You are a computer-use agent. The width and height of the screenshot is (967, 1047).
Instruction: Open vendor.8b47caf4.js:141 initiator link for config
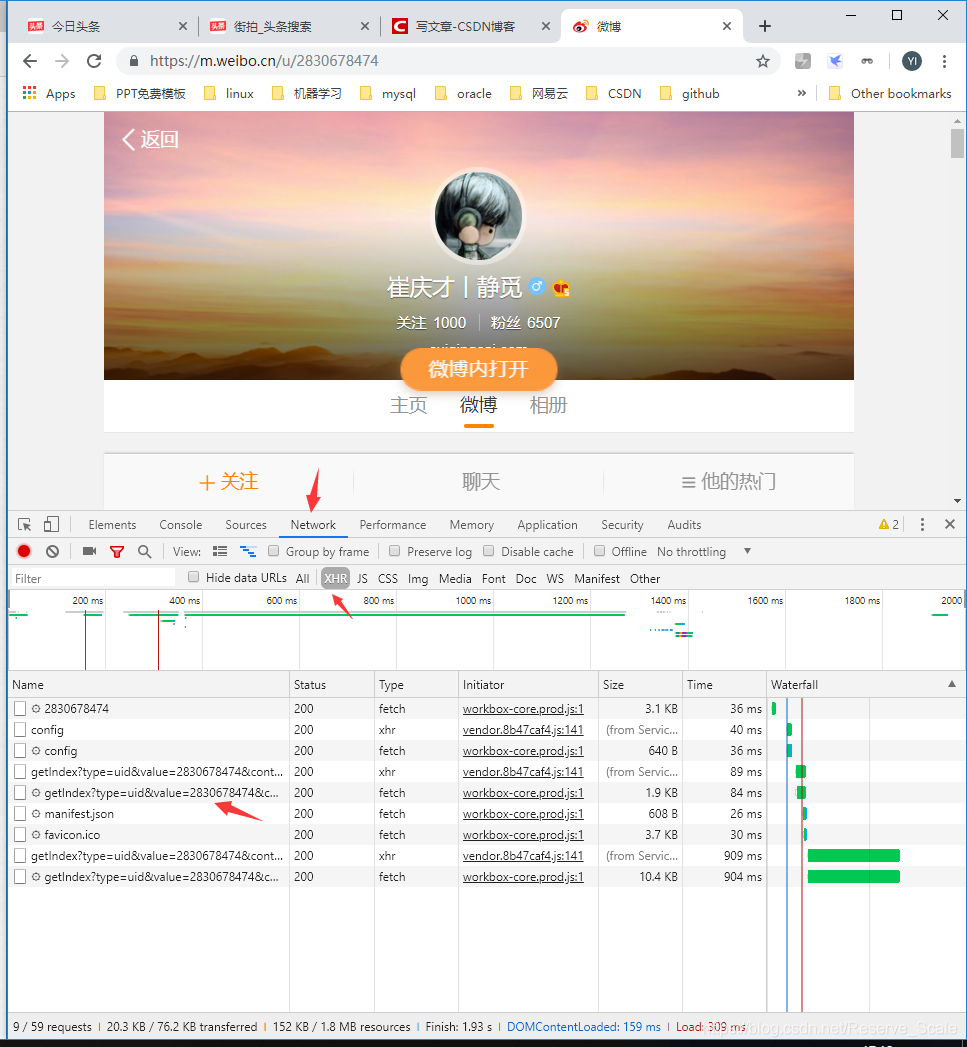click(523, 730)
